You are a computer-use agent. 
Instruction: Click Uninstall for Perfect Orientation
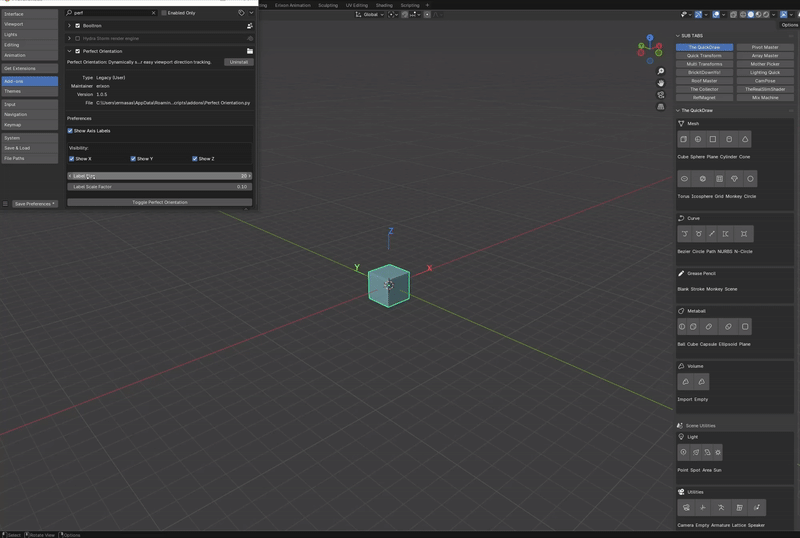(238, 62)
